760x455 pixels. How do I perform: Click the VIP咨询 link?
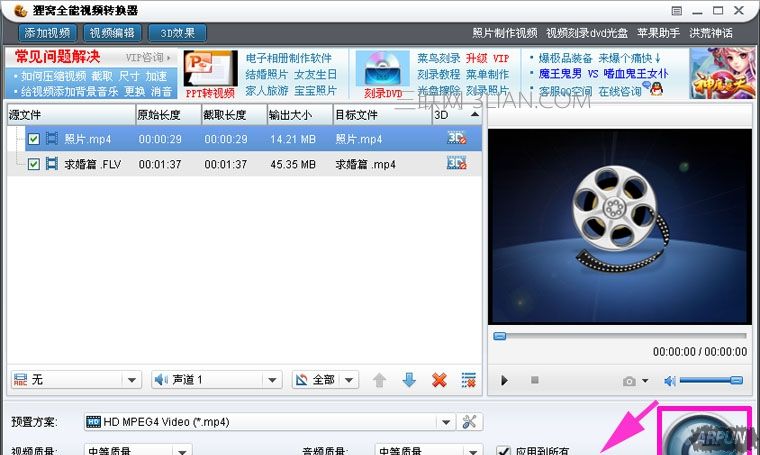(148, 58)
